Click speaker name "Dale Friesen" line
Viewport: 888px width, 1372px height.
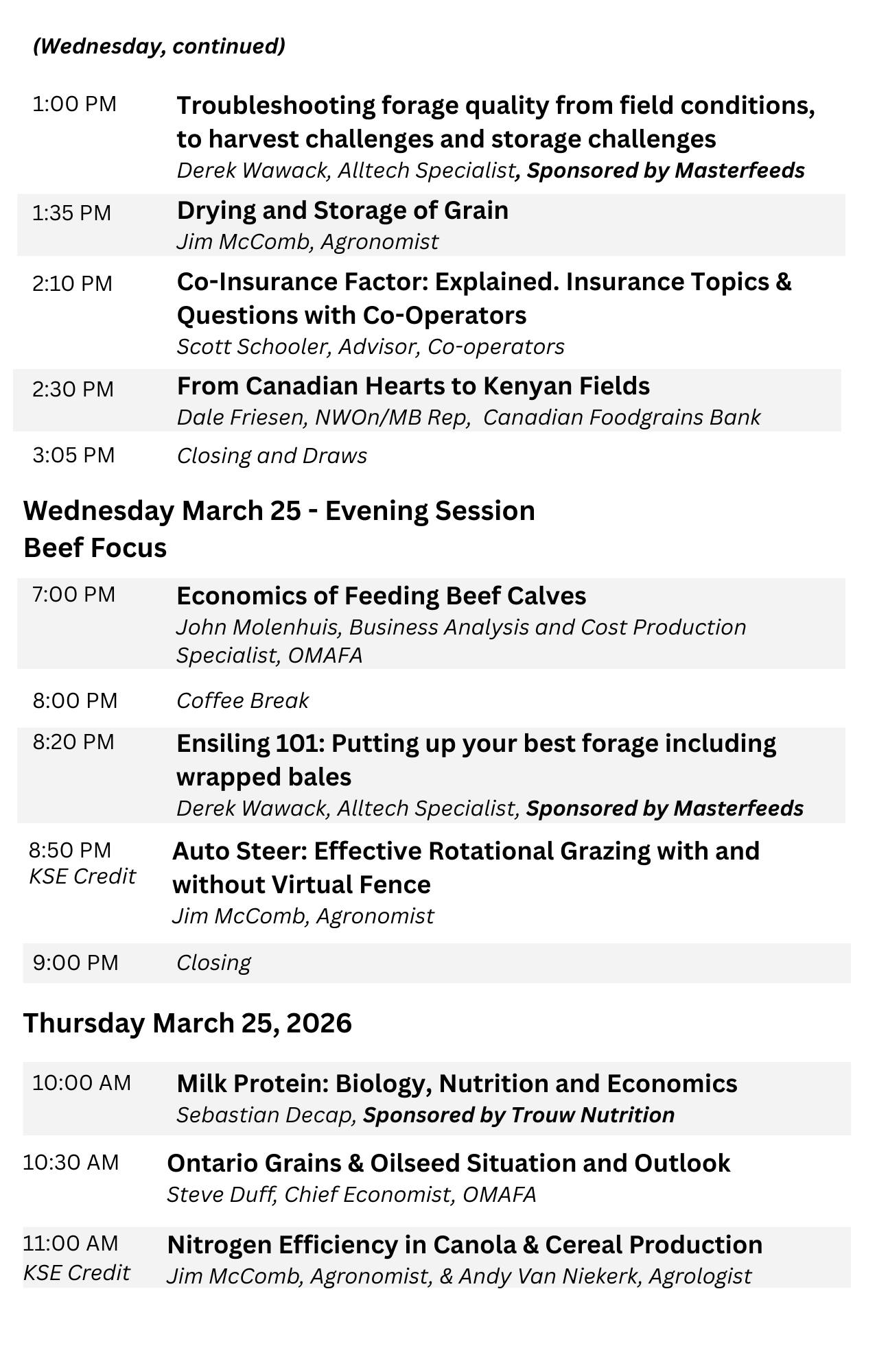point(468,417)
